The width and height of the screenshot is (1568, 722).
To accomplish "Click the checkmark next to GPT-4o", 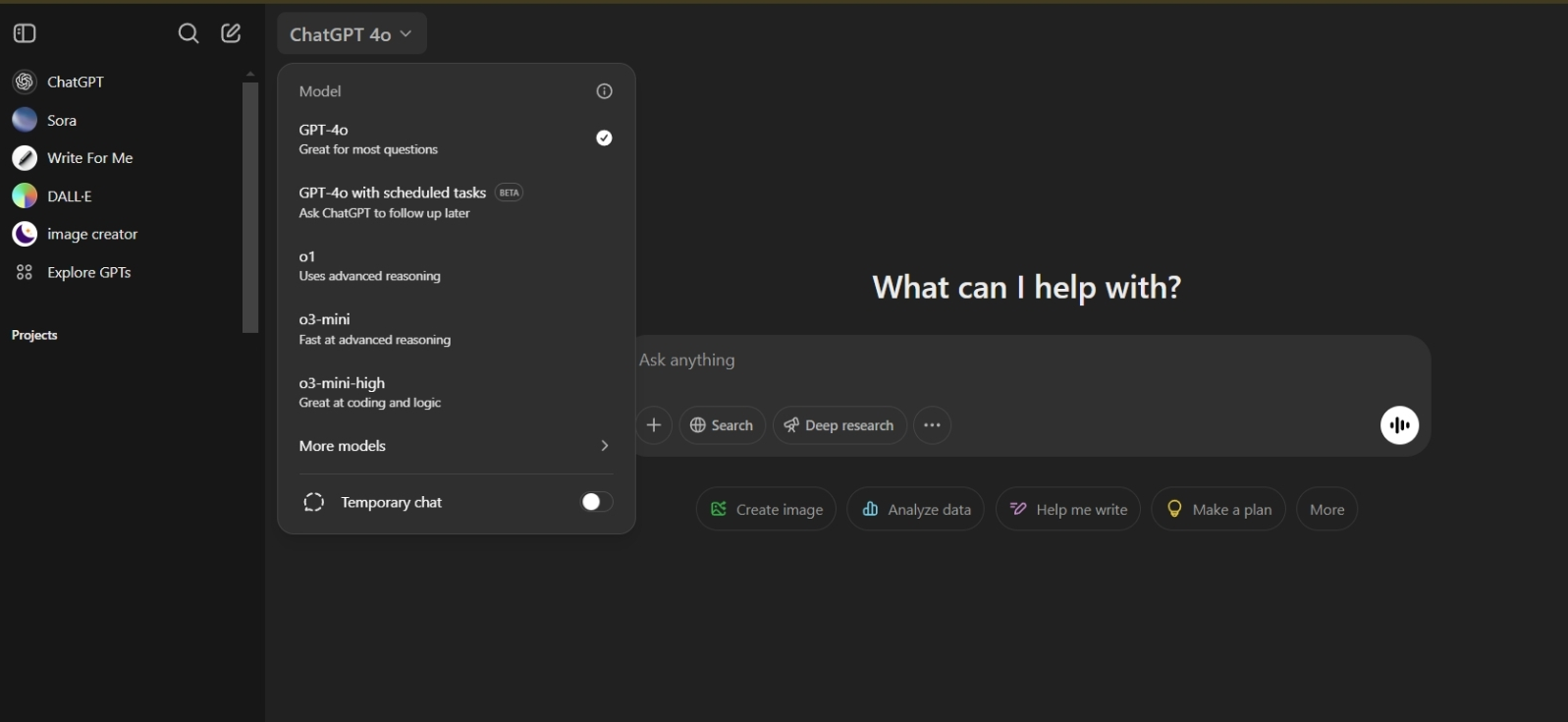I will pyautogui.click(x=604, y=139).
